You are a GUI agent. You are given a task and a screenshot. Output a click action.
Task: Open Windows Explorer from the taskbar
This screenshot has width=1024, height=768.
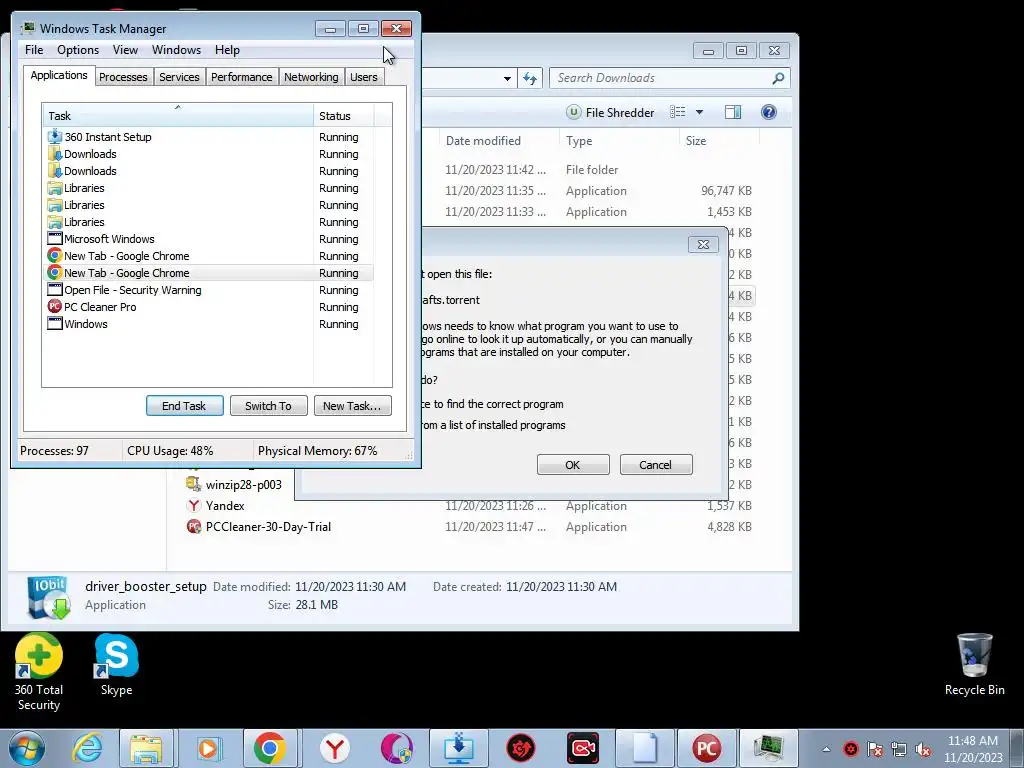click(146, 748)
